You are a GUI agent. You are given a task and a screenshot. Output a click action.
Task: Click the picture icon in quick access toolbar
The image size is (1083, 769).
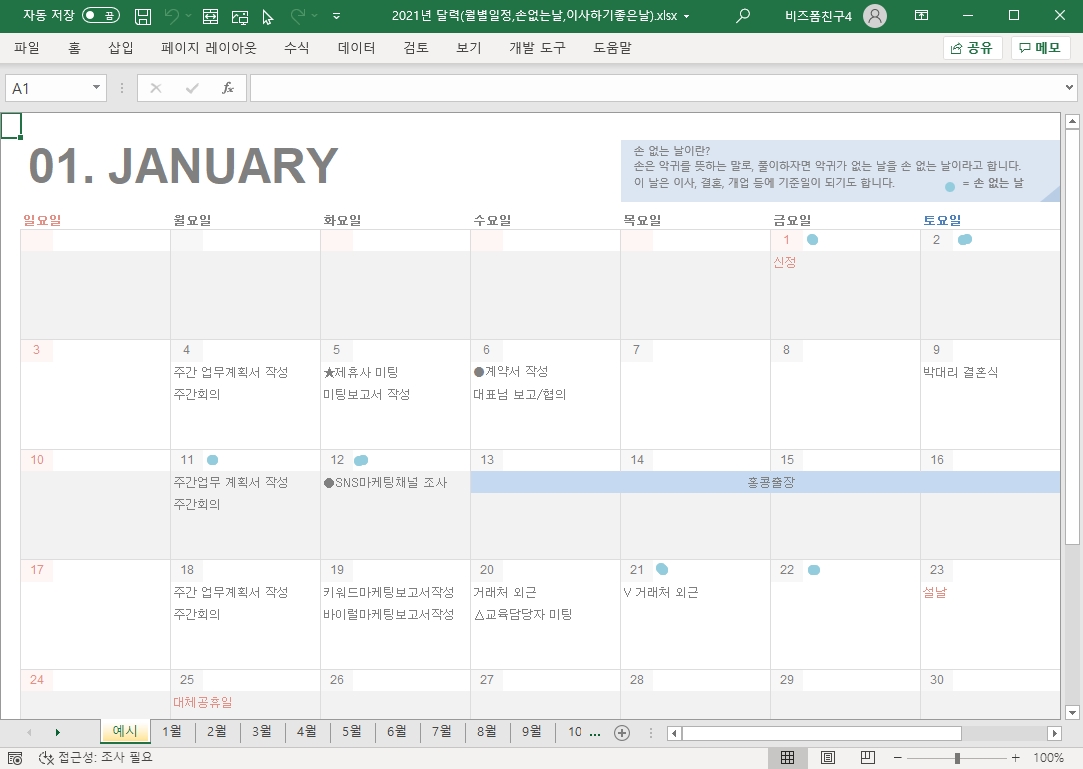coord(240,16)
